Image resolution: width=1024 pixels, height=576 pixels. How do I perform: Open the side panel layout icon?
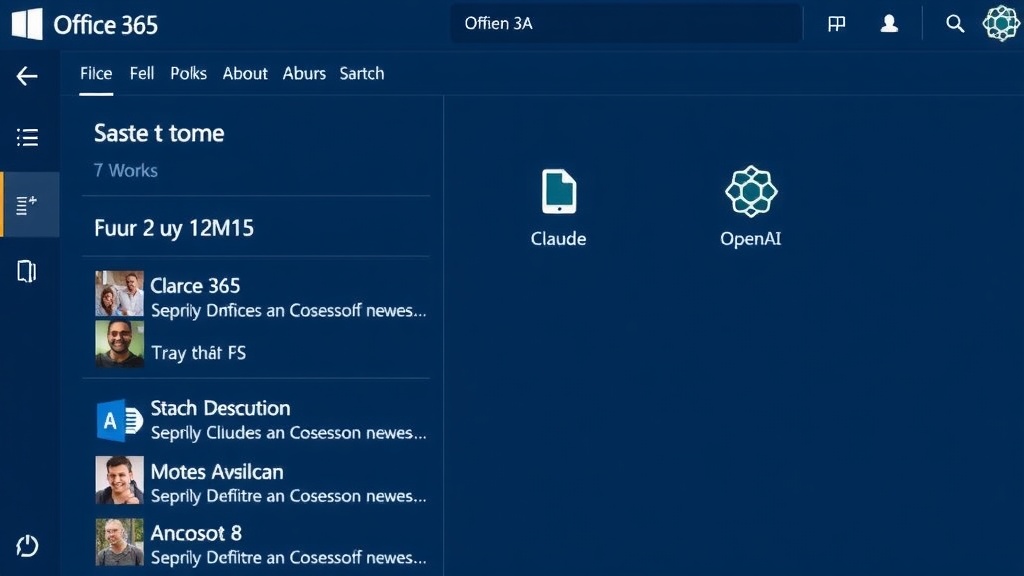28,271
